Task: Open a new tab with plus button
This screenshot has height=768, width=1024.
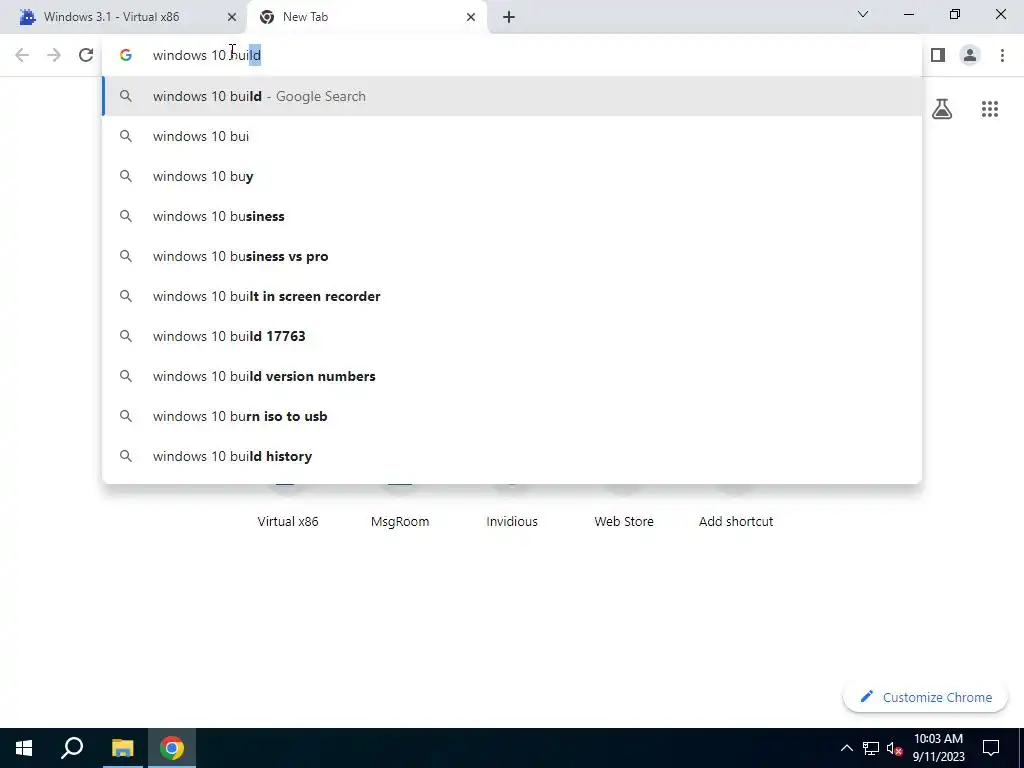Action: point(509,17)
